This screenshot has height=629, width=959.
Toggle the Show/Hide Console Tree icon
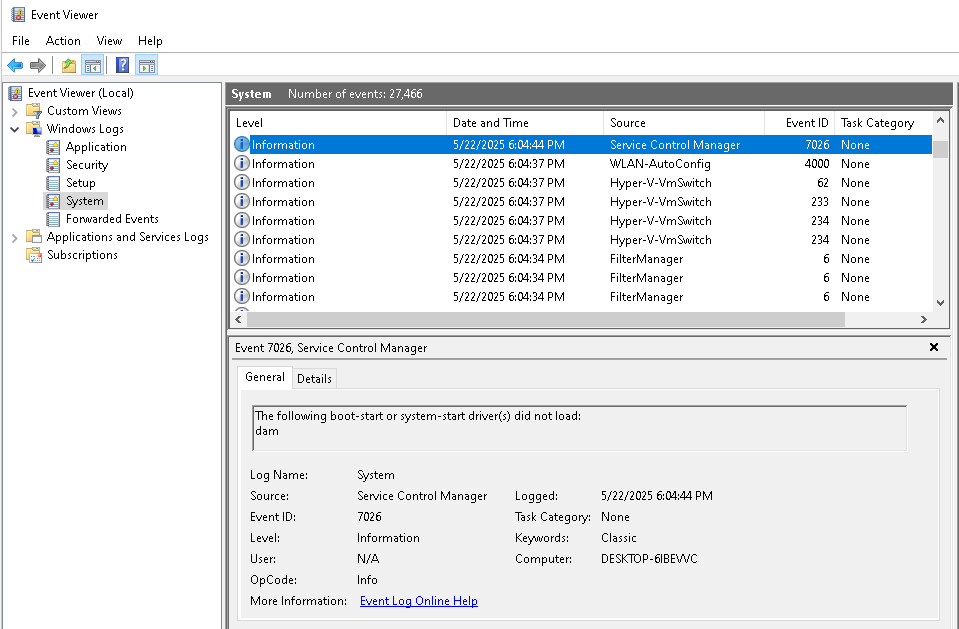(x=92, y=65)
